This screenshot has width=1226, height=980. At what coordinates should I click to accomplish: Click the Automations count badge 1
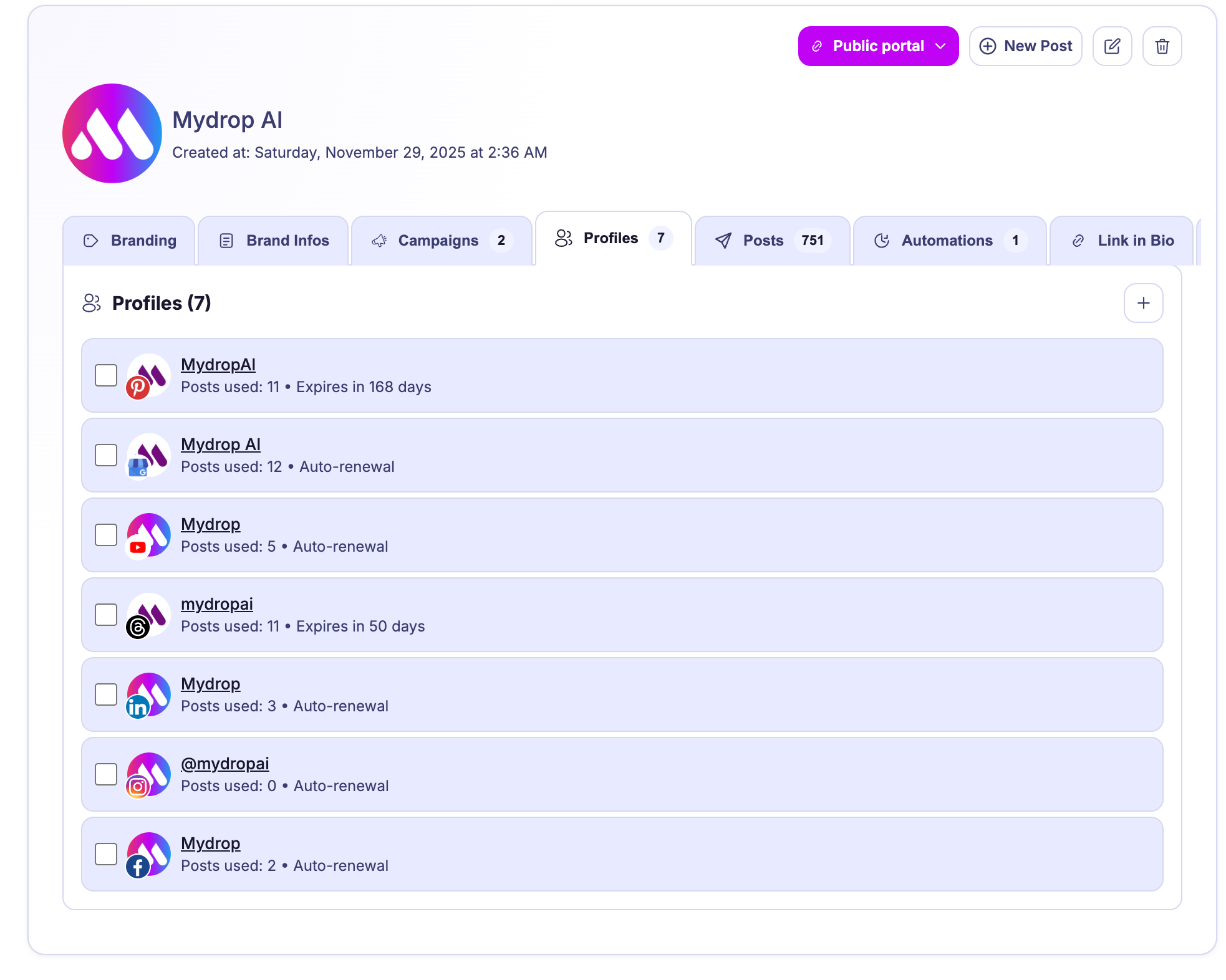click(1015, 241)
